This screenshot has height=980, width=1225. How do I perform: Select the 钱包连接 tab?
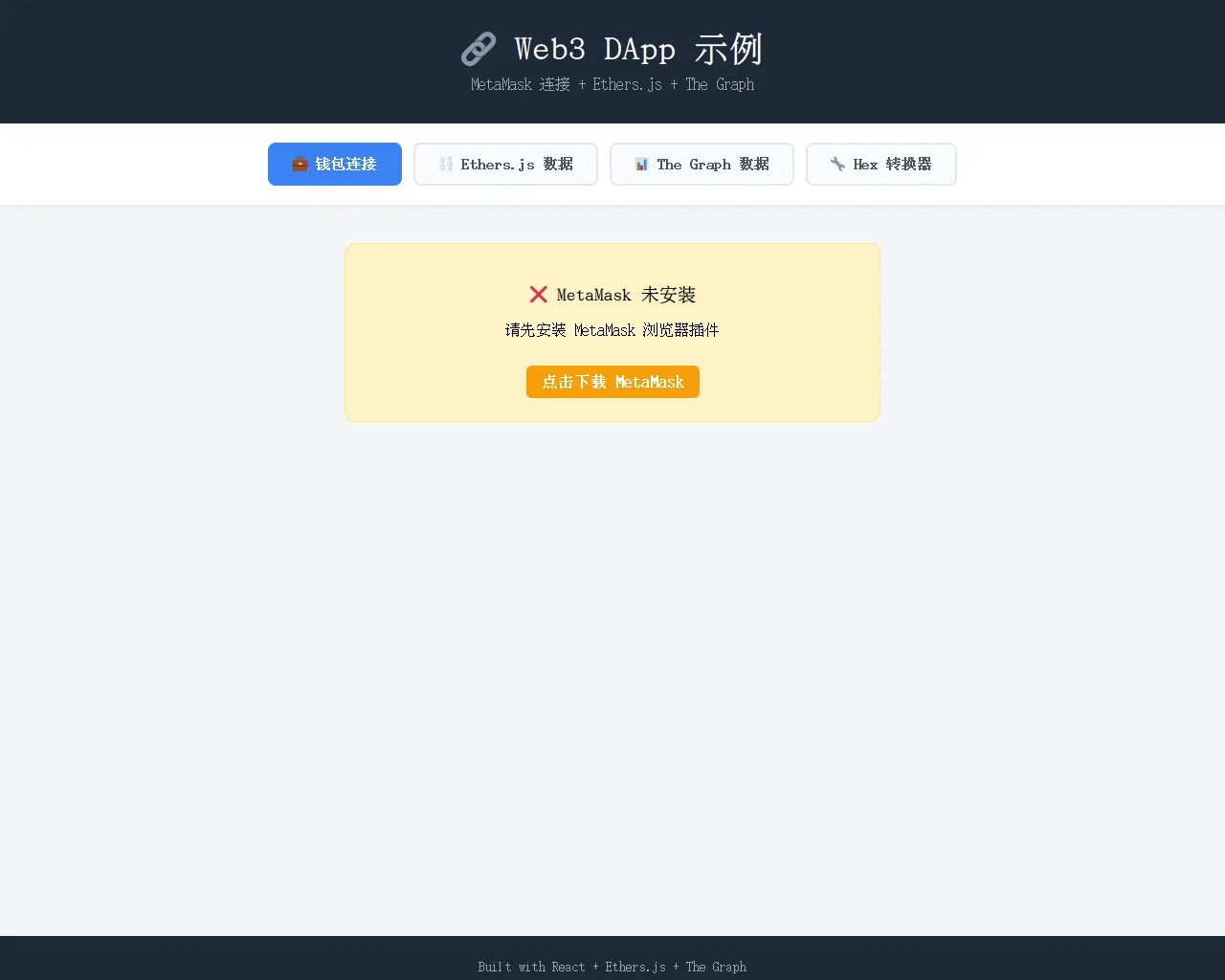[335, 164]
